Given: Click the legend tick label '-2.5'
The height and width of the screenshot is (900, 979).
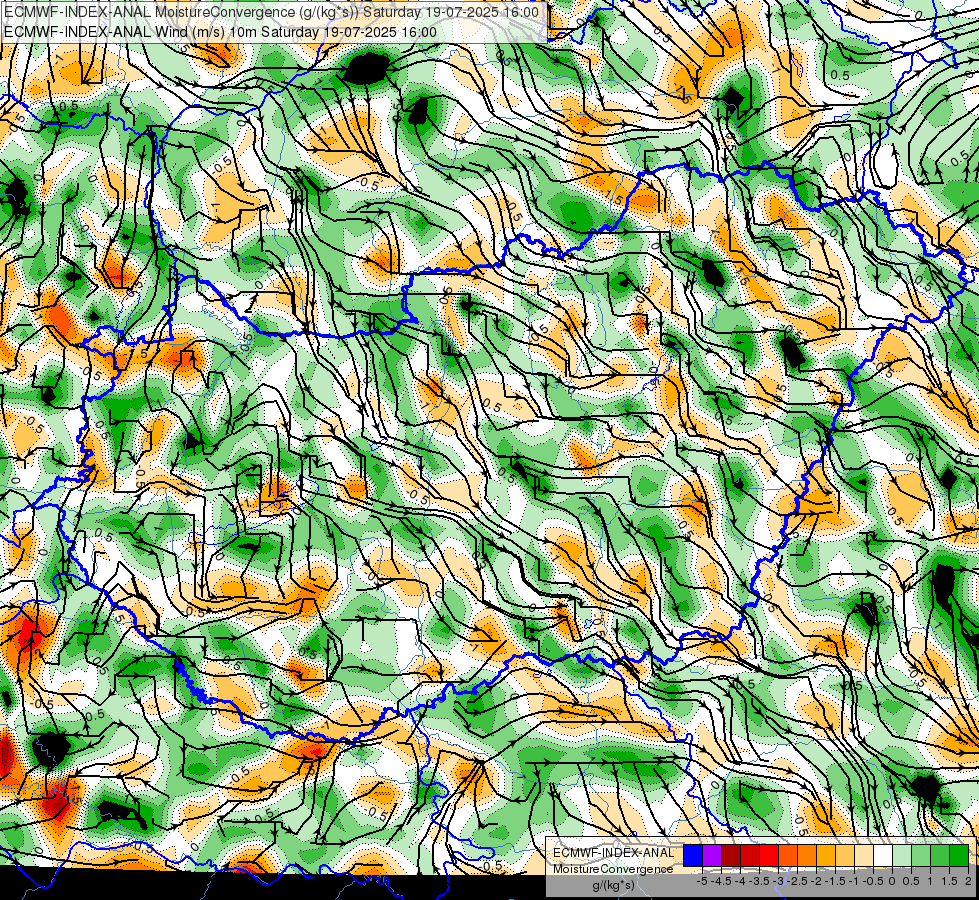Looking at the screenshot, I should (x=797, y=881).
